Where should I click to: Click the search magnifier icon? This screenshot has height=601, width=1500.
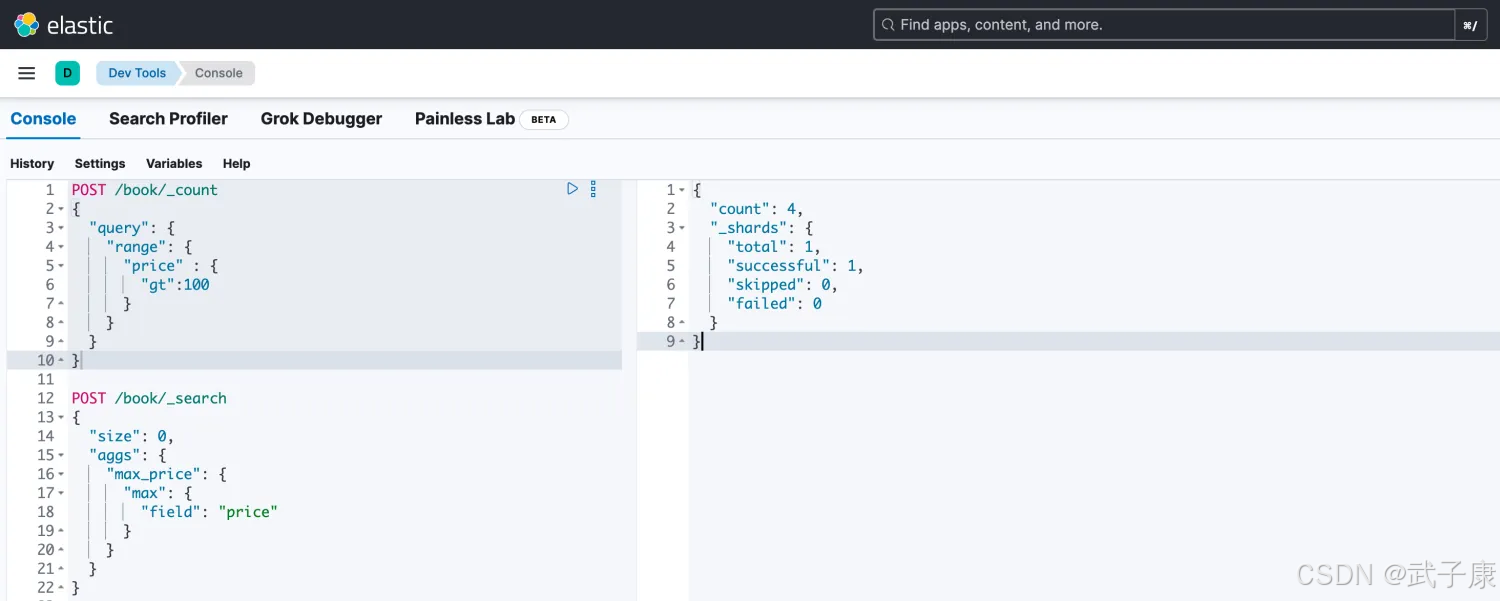coord(887,25)
